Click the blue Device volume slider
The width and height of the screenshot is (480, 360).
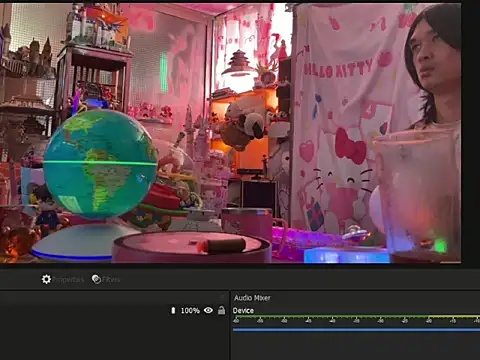(x=356, y=330)
